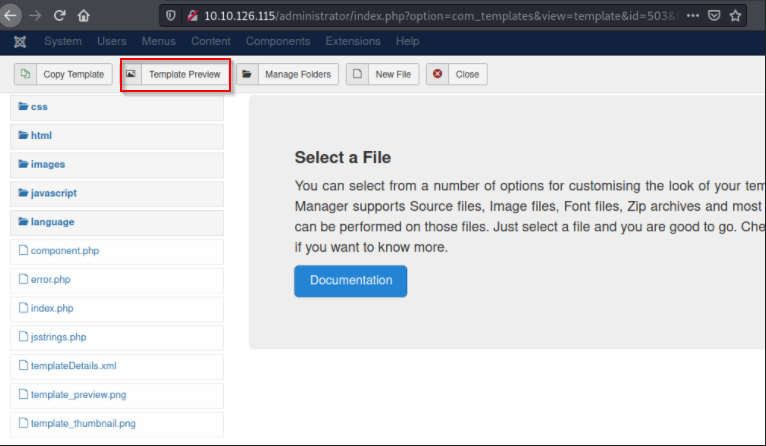Click the Joomla logo icon
Image resolution: width=766 pixels, height=446 pixels.
click(x=20, y=41)
